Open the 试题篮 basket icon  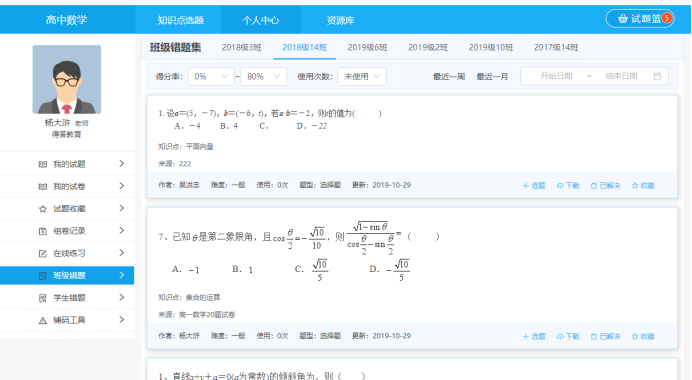(623, 19)
